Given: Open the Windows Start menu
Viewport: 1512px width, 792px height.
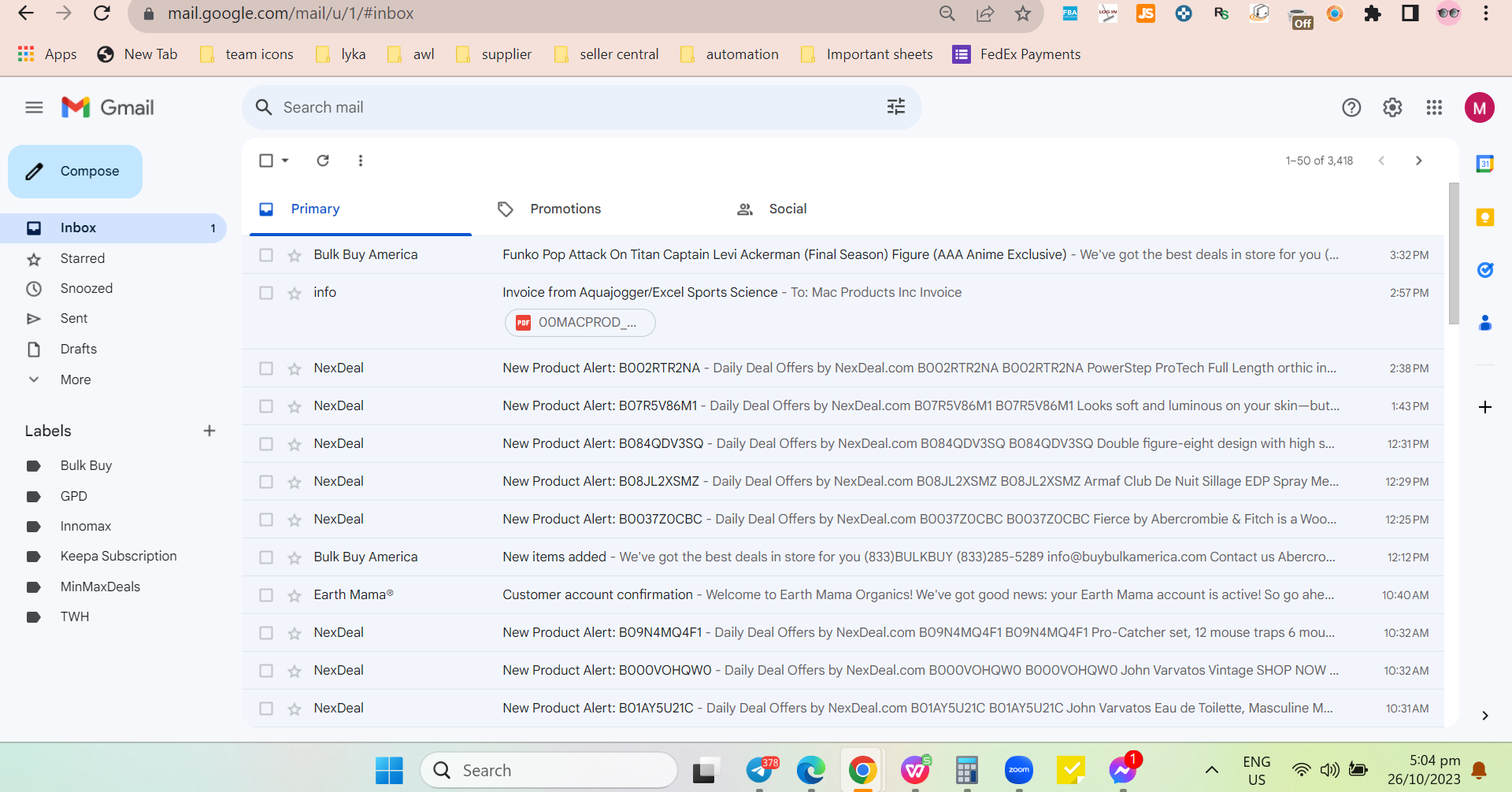Looking at the screenshot, I should pyautogui.click(x=389, y=770).
